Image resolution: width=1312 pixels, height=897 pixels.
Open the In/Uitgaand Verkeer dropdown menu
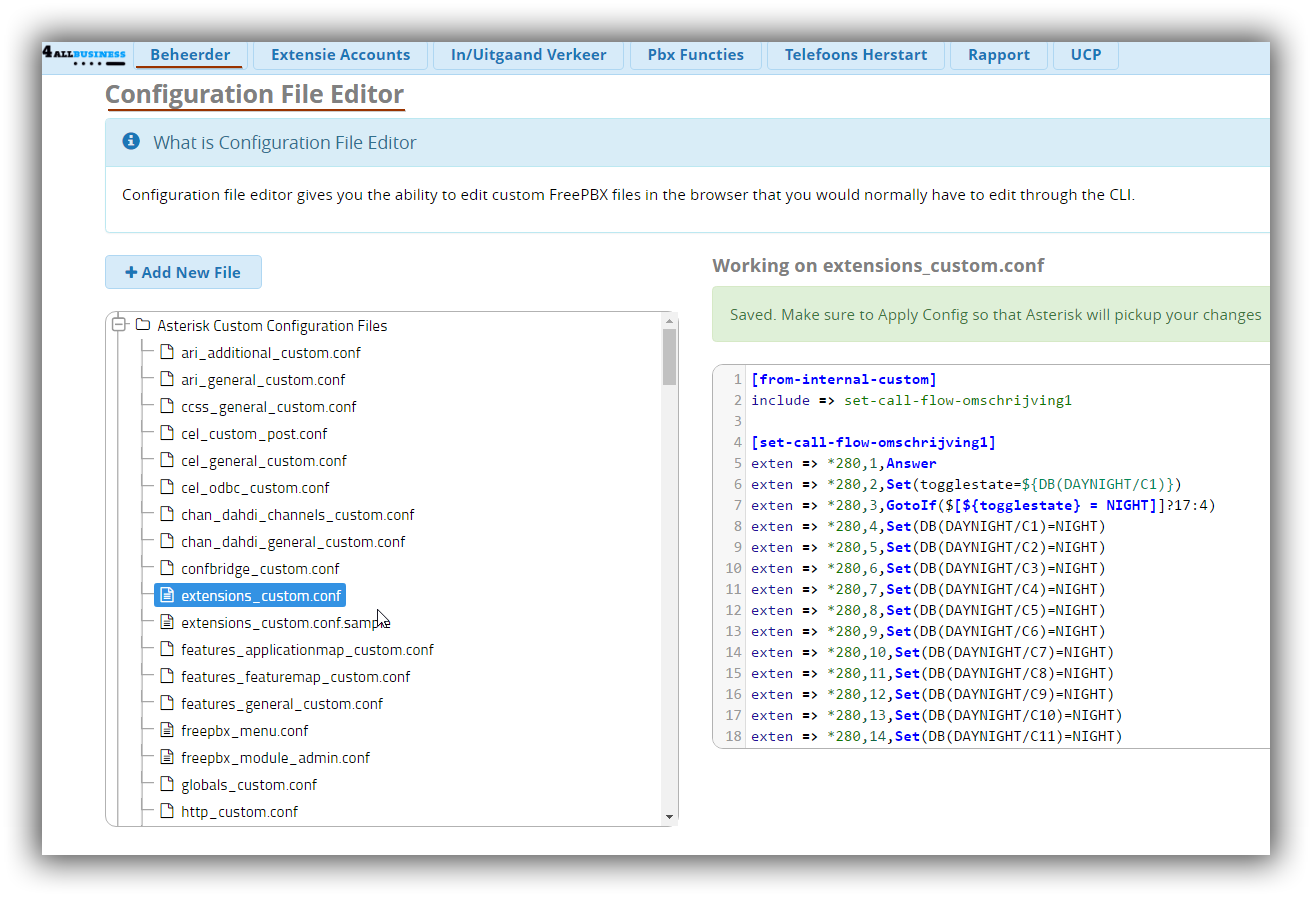pos(528,55)
